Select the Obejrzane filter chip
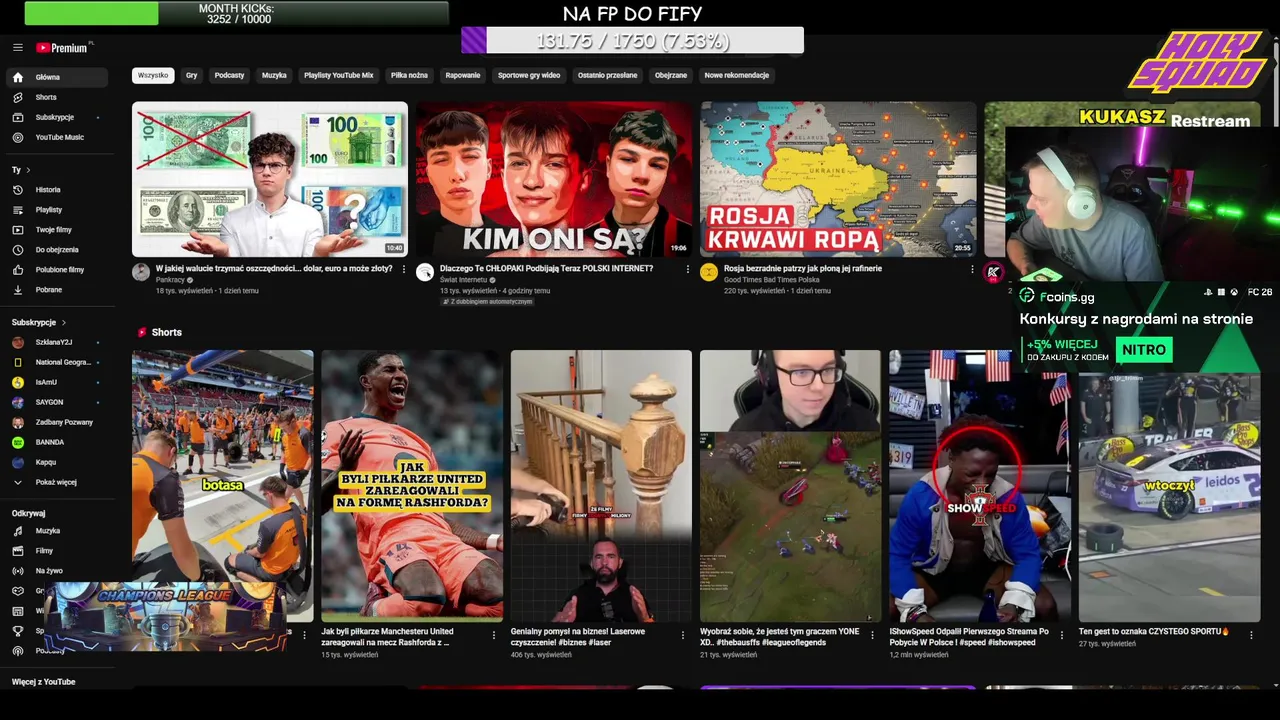This screenshot has height=720, width=1280. tap(671, 75)
